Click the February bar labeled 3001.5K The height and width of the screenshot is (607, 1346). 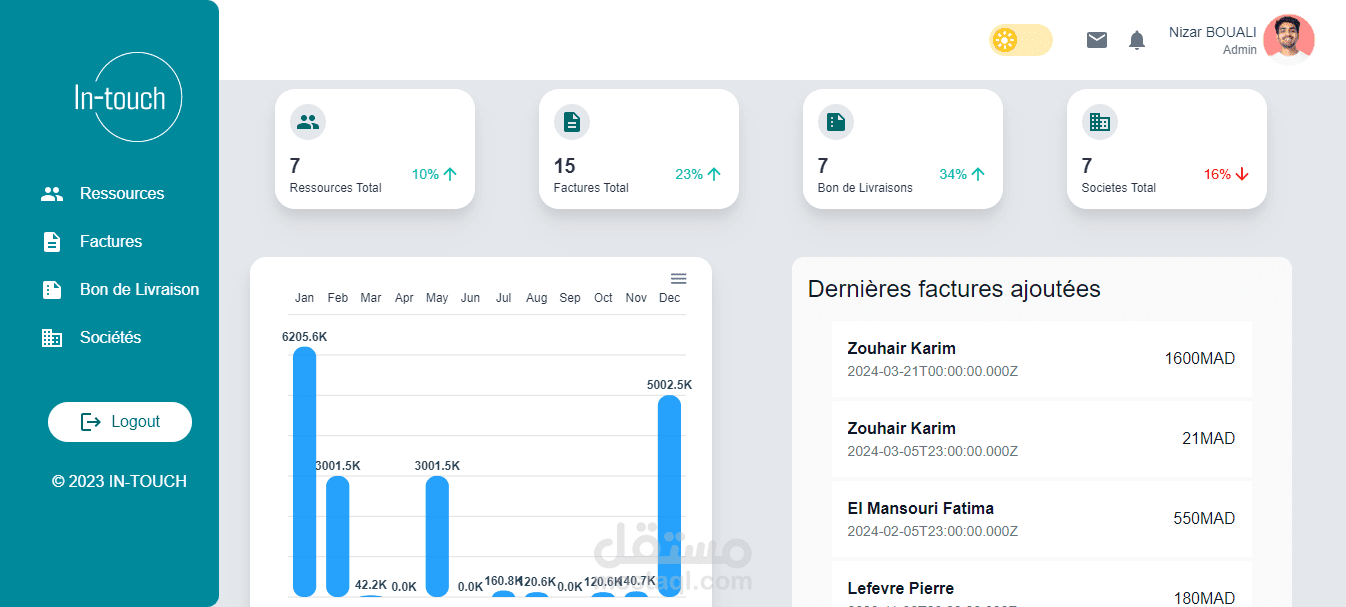click(x=338, y=536)
